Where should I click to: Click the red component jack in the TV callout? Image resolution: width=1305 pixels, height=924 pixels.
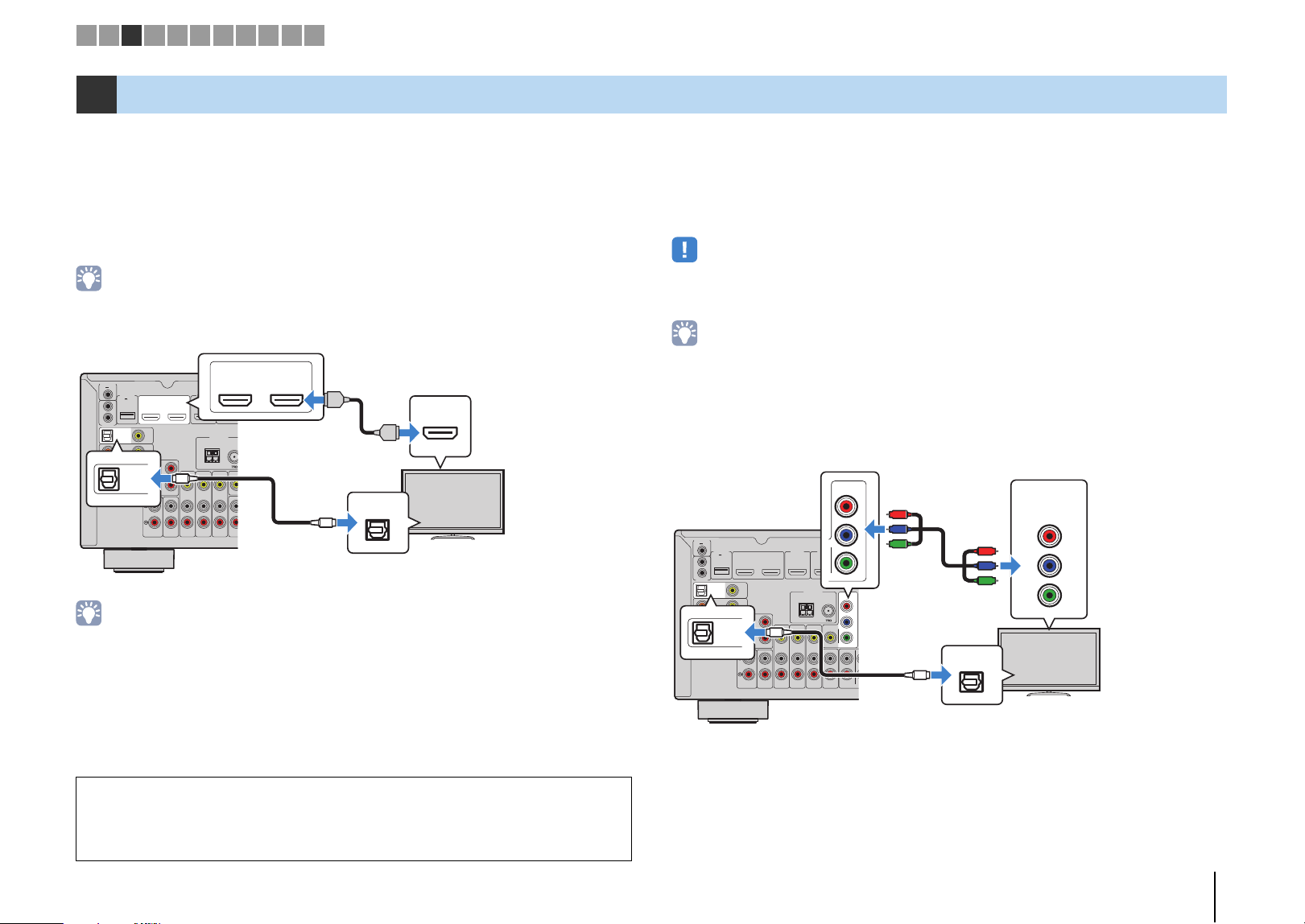coord(1048,536)
